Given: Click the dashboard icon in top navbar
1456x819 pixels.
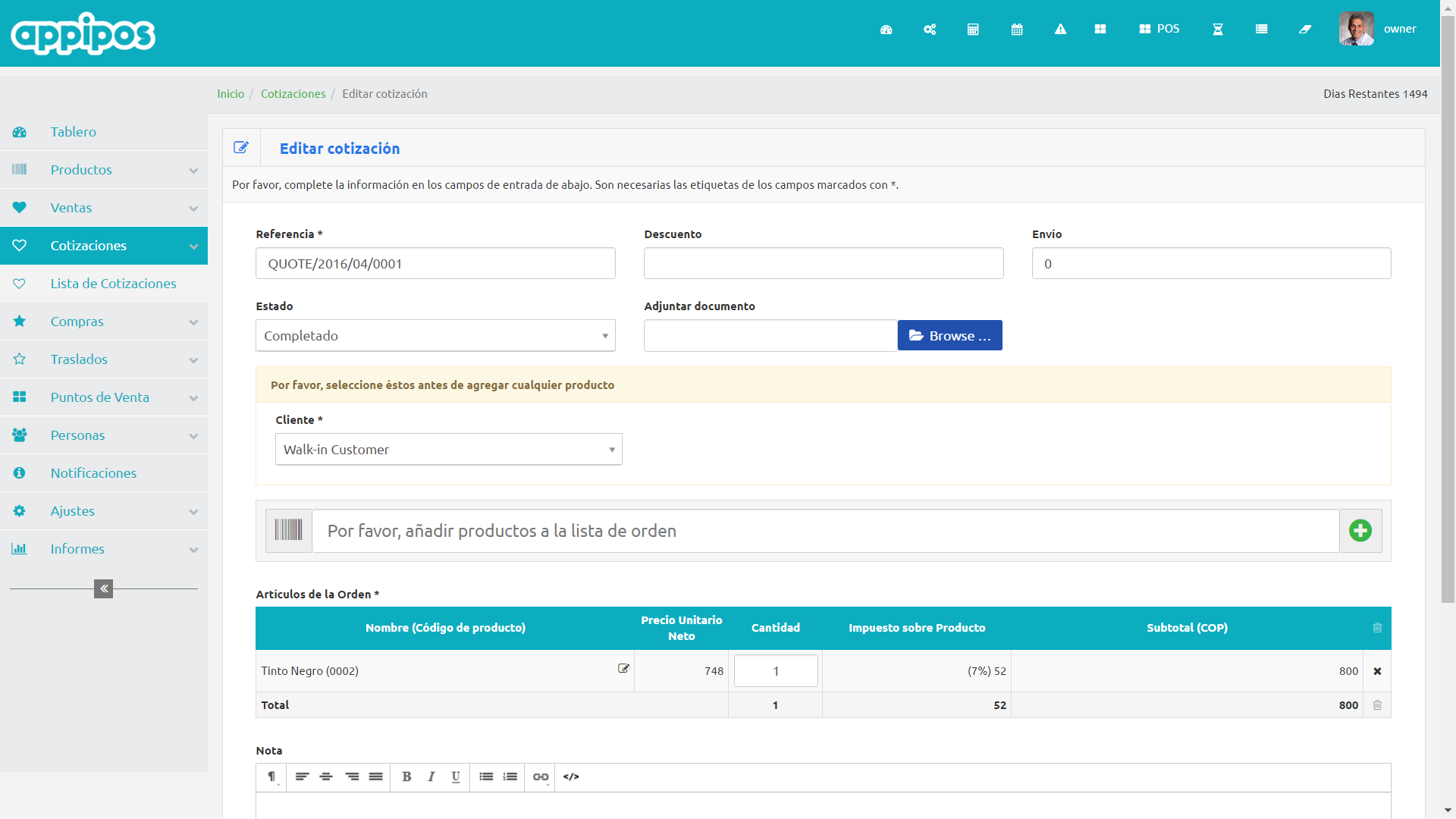Looking at the screenshot, I should pos(886,30).
